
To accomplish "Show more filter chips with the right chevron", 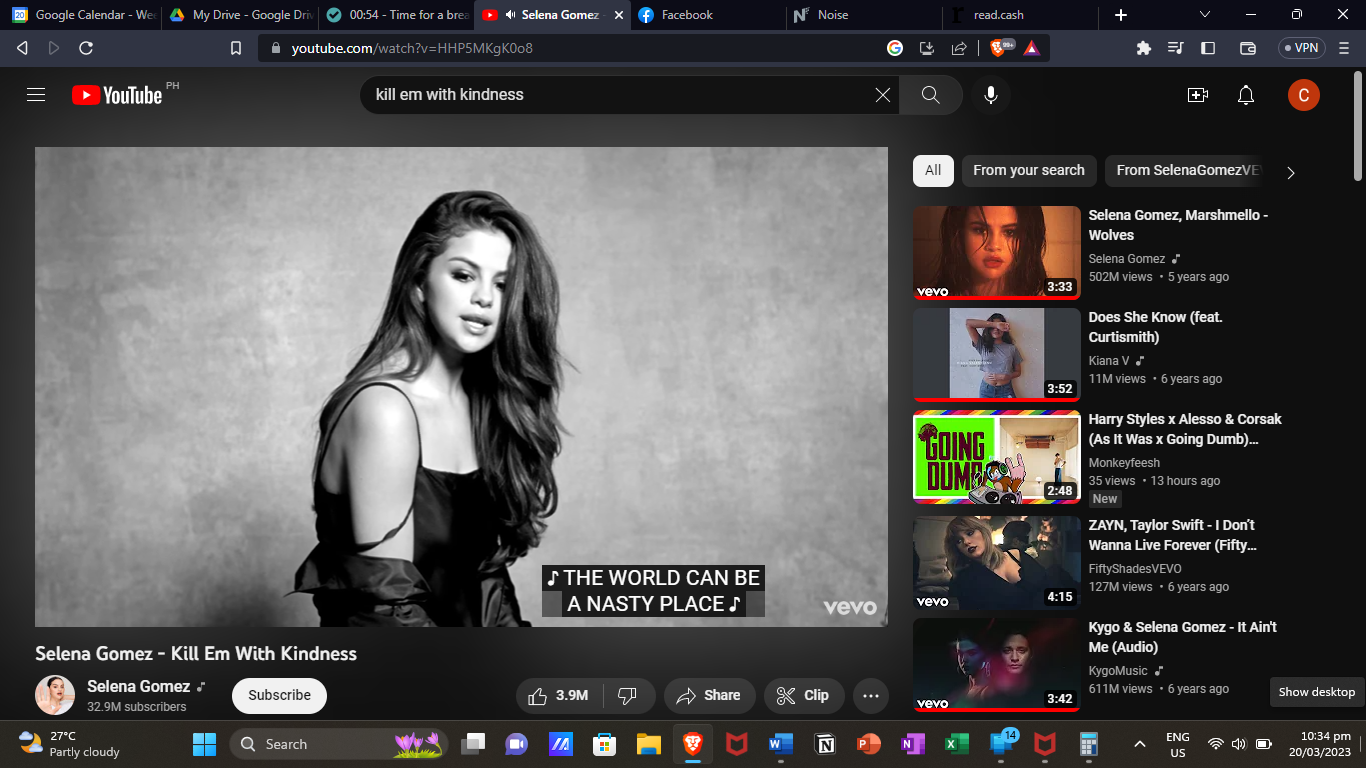I will click(x=1291, y=172).
